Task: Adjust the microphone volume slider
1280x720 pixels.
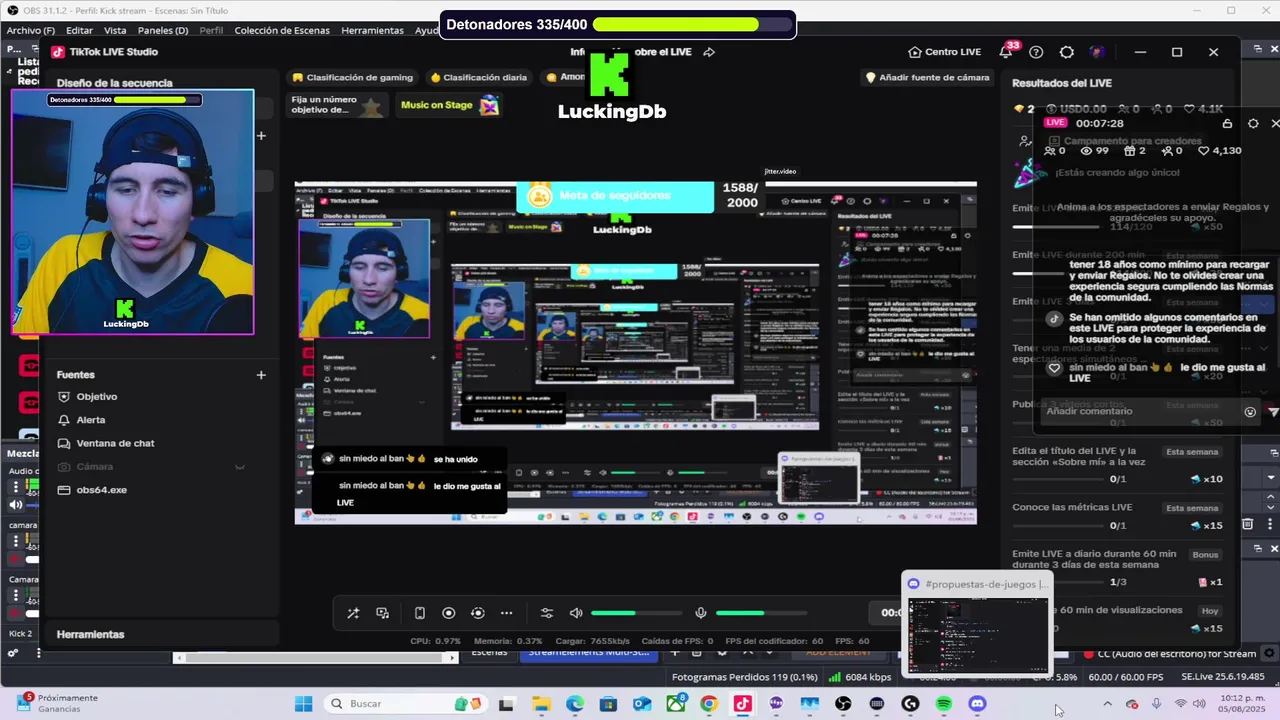Action: (x=760, y=613)
